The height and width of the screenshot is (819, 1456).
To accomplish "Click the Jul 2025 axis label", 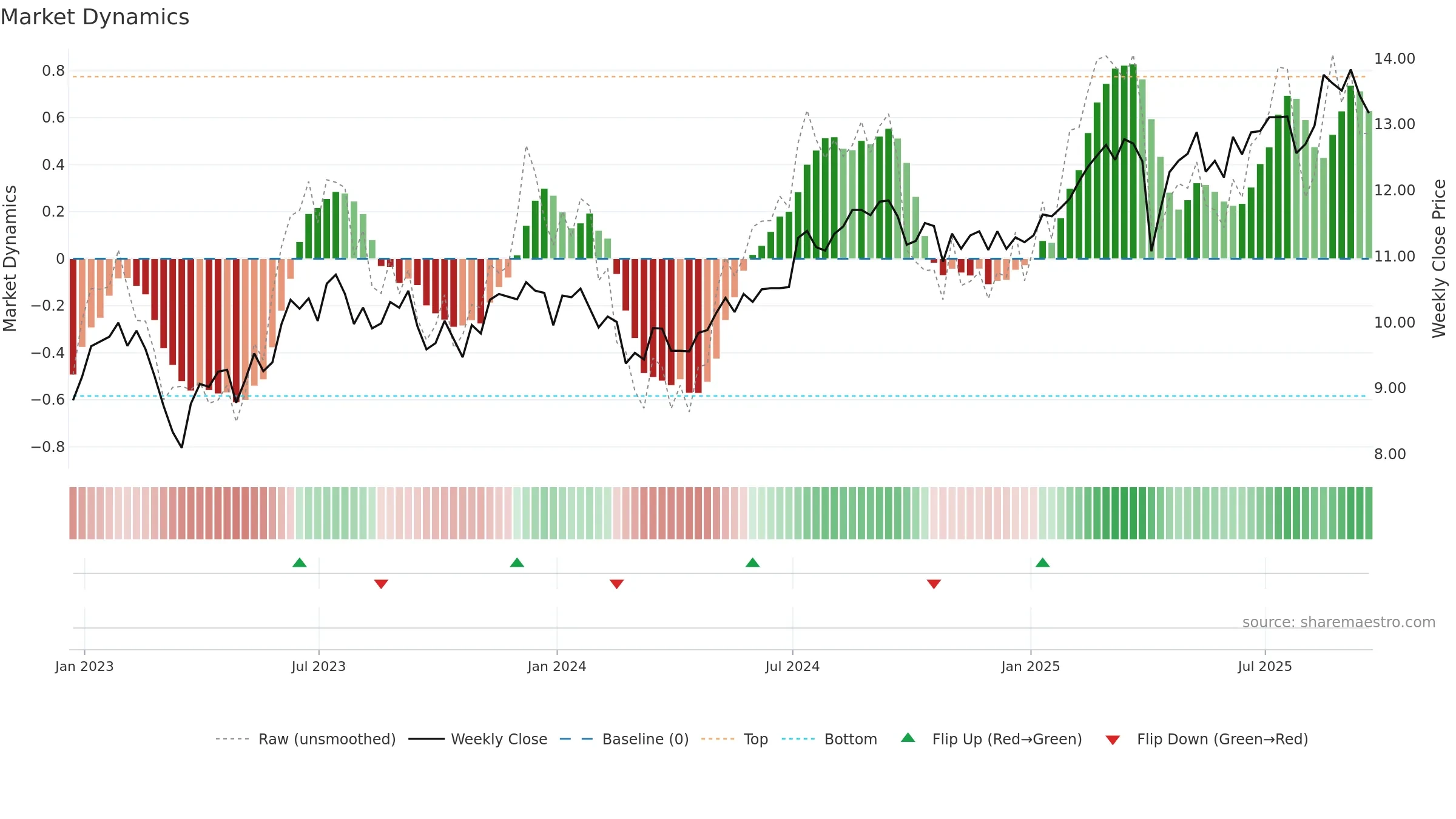I will tap(1265, 666).
